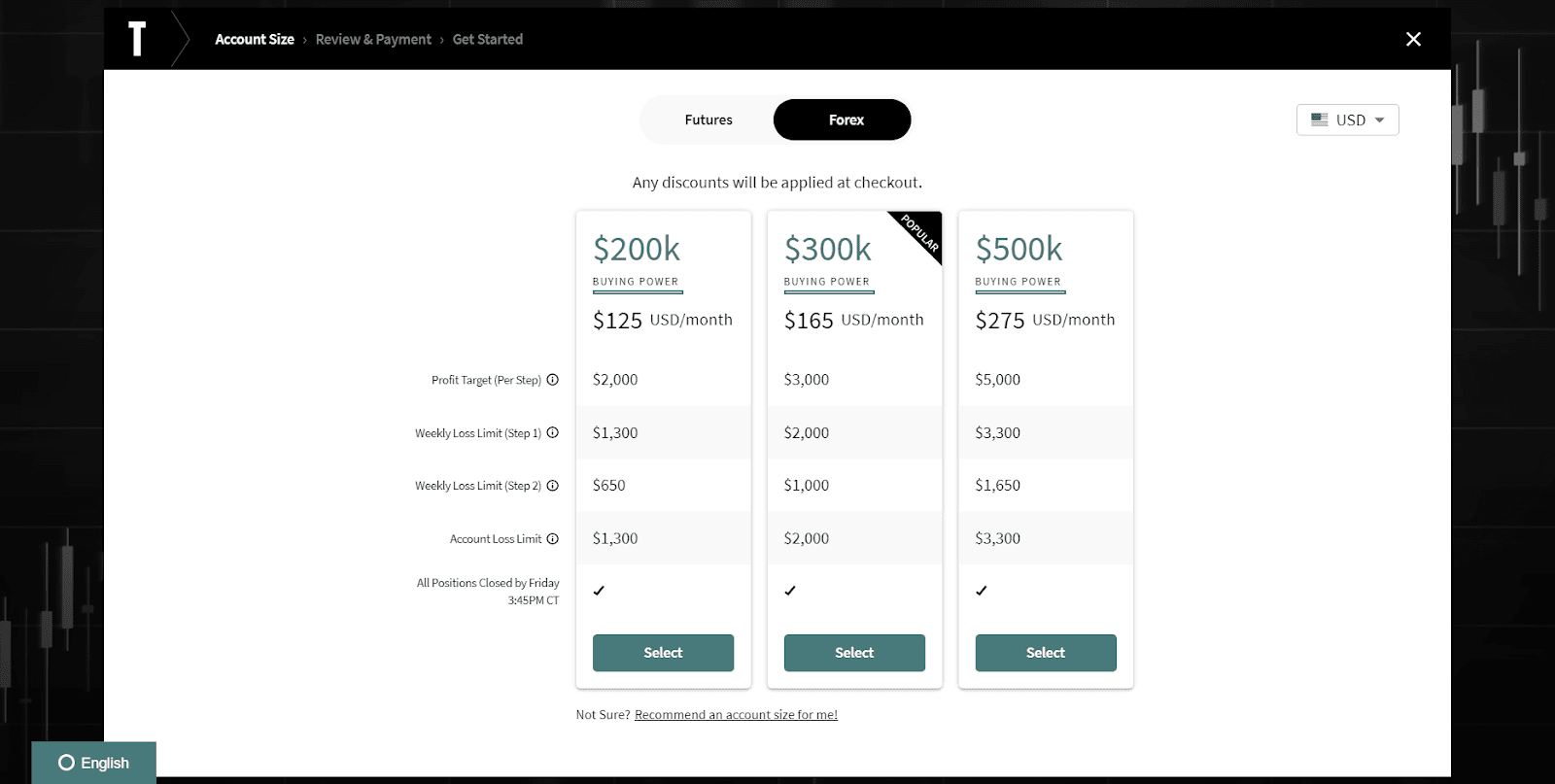Screen dimensions: 1555x784
Task: Click the $650 weekly loss limit value
Action: pyautogui.click(x=609, y=486)
